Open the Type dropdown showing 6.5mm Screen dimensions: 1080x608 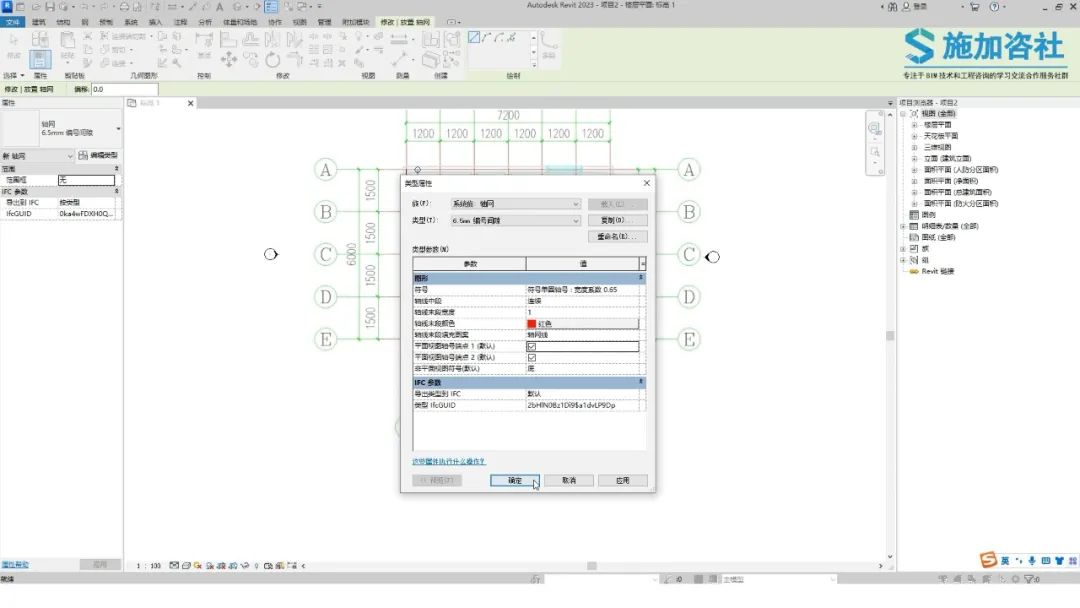pos(516,220)
